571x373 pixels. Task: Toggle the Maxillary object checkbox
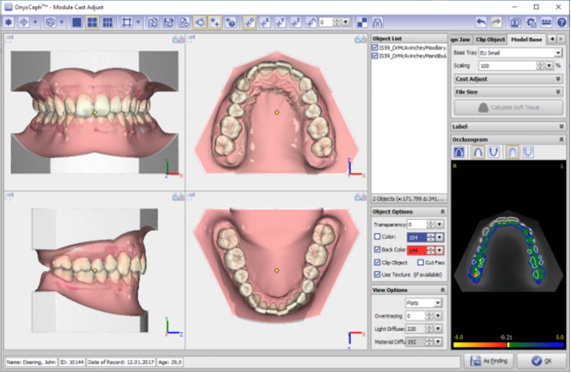pyautogui.click(x=375, y=48)
